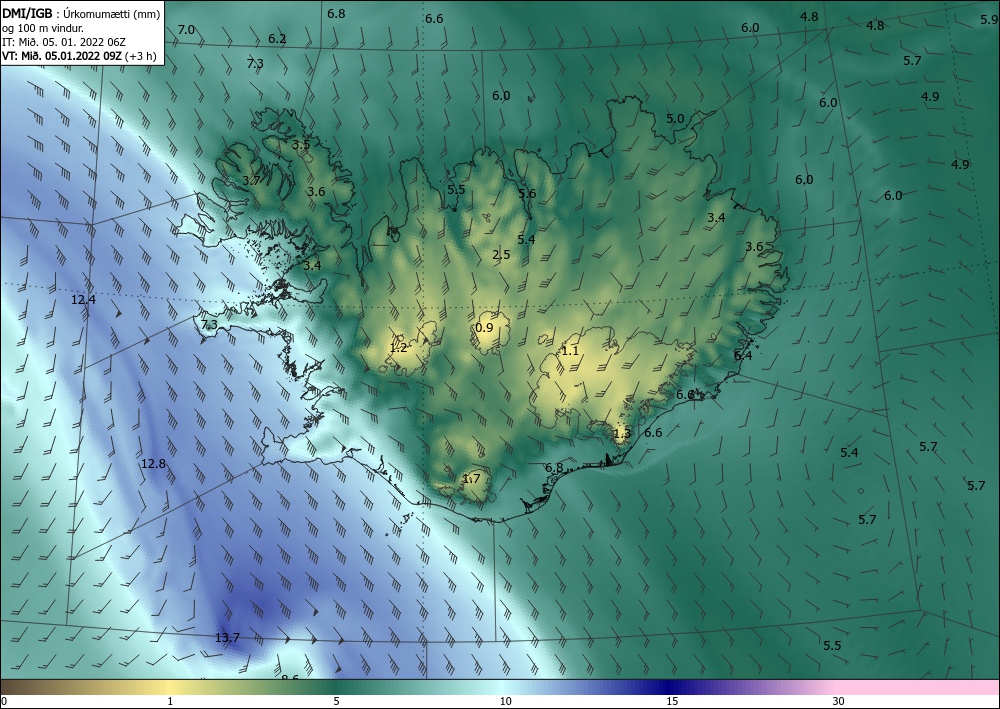Select the 1.7 value on the southern glacier
The height and width of the screenshot is (709, 1000).
pos(471,478)
